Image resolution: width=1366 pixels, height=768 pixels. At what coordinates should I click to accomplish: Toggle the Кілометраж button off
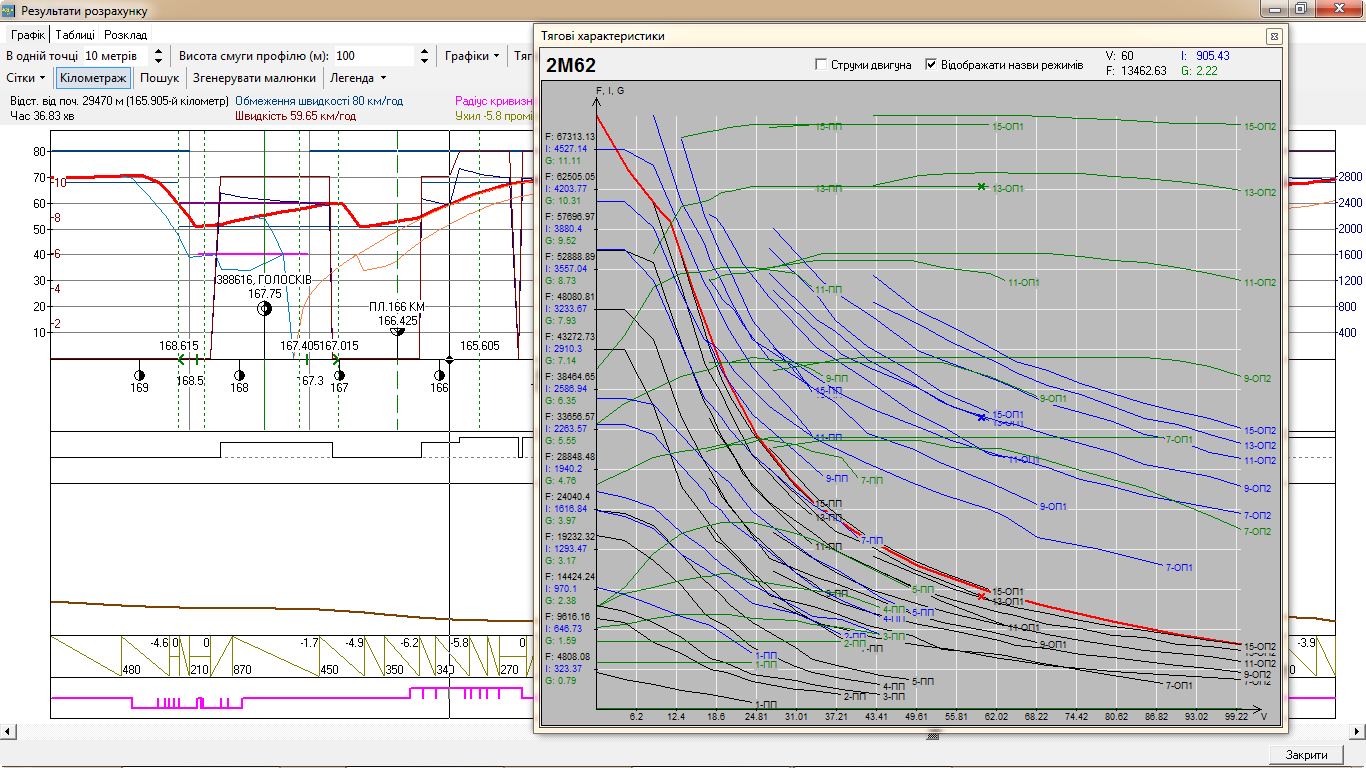93,78
